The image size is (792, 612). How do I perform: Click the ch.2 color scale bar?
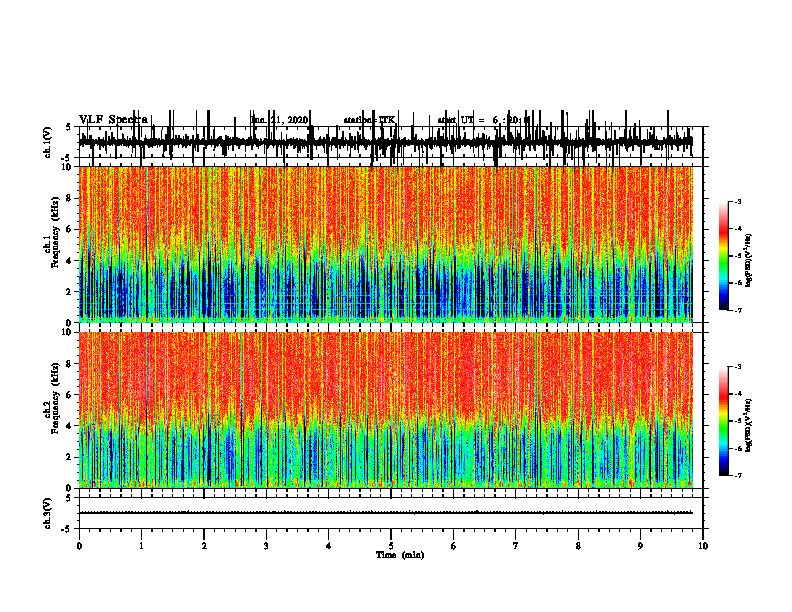(723, 421)
